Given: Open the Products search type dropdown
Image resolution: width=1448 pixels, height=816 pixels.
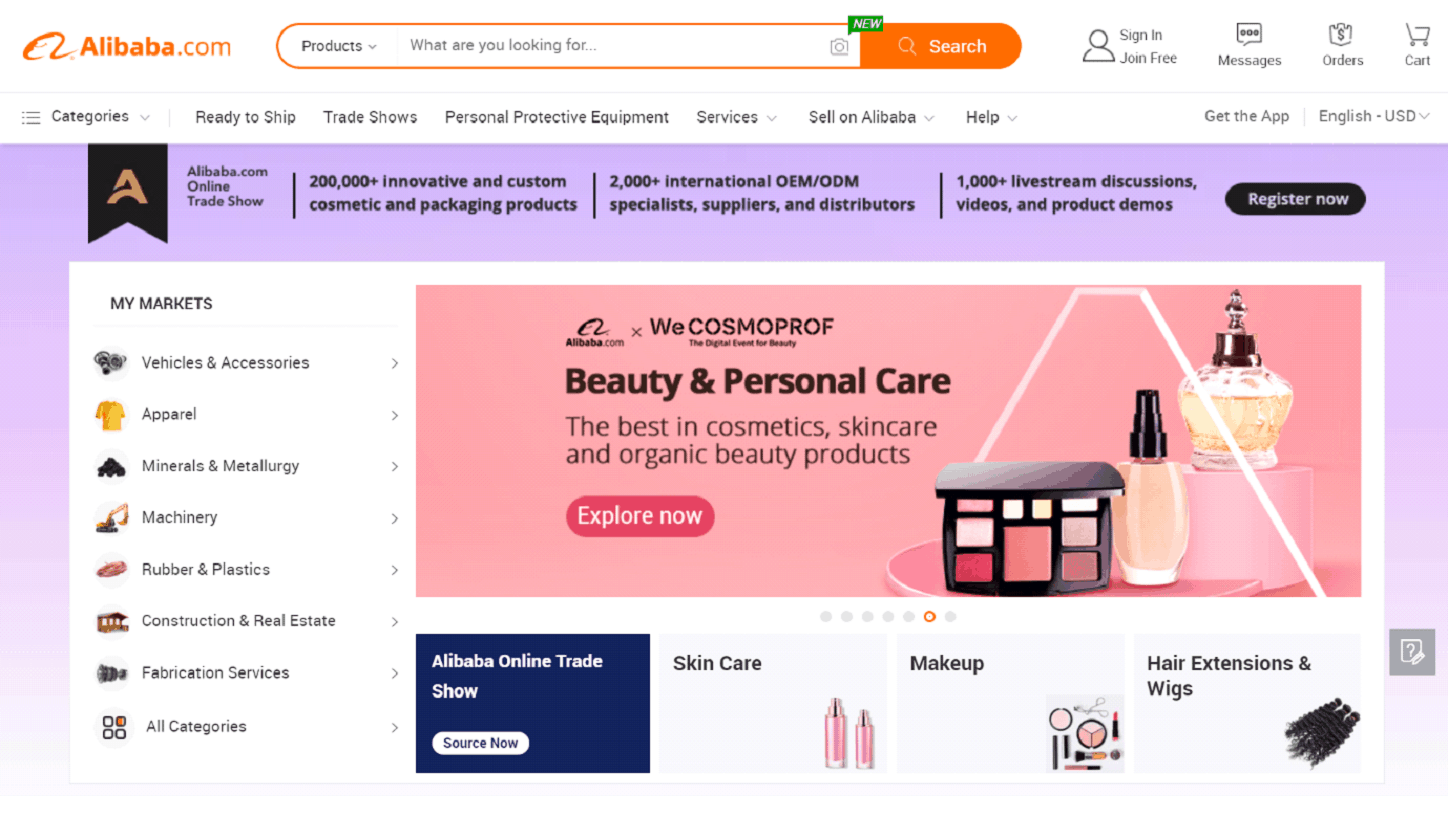Looking at the screenshot, I should [339, 46].
